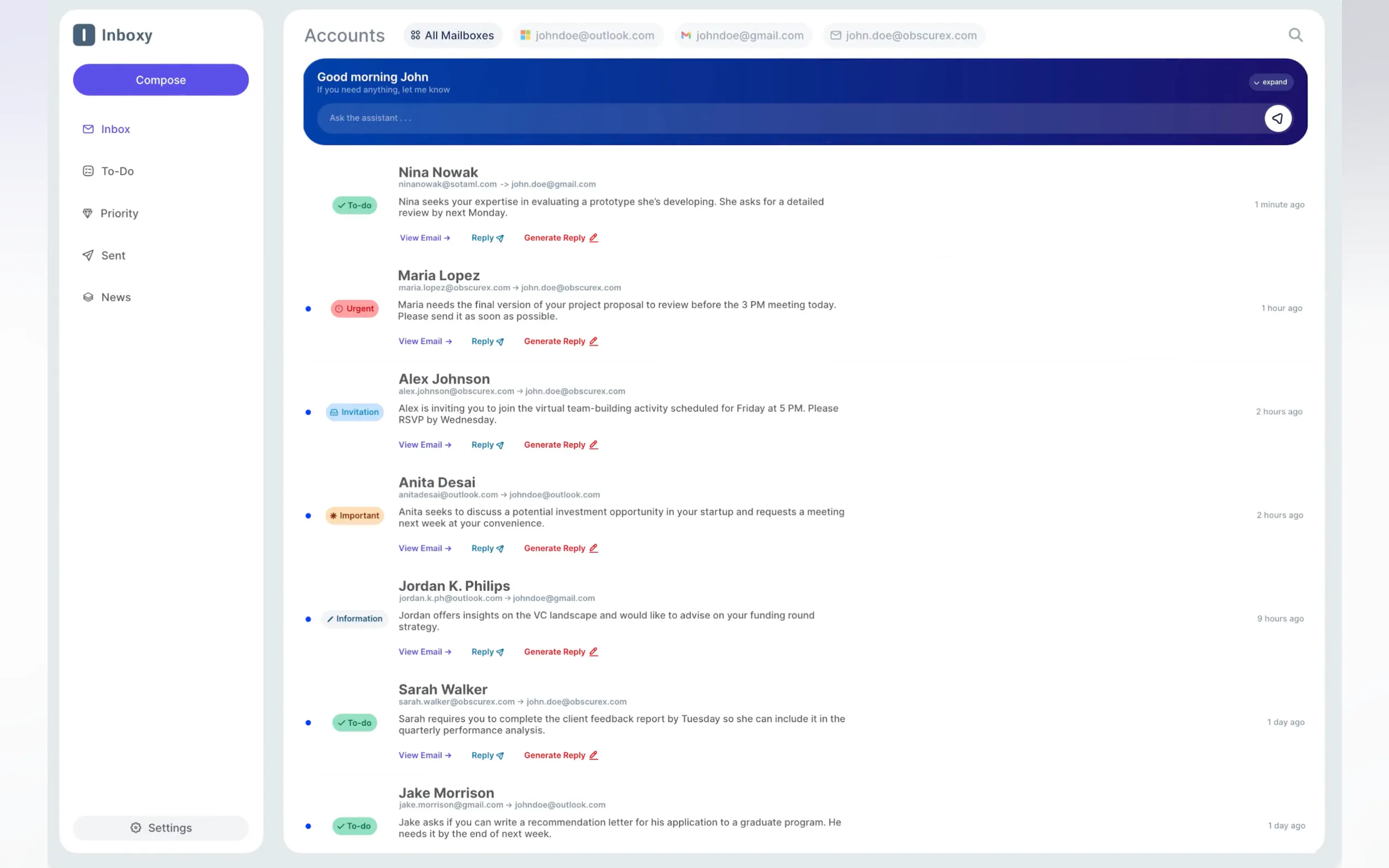
Task: Open Settings with the gear icon
Action: click(x=161, y=827)
